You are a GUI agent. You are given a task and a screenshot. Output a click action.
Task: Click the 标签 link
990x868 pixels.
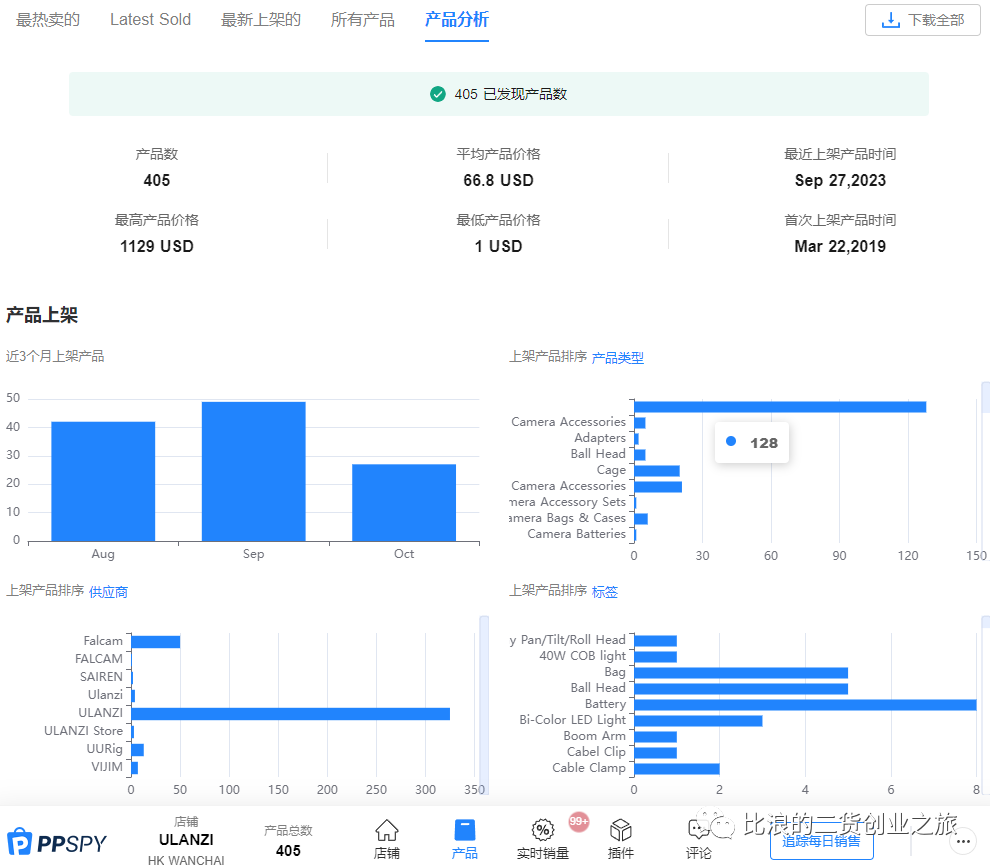pyautogui.click(x=604, y=592)
